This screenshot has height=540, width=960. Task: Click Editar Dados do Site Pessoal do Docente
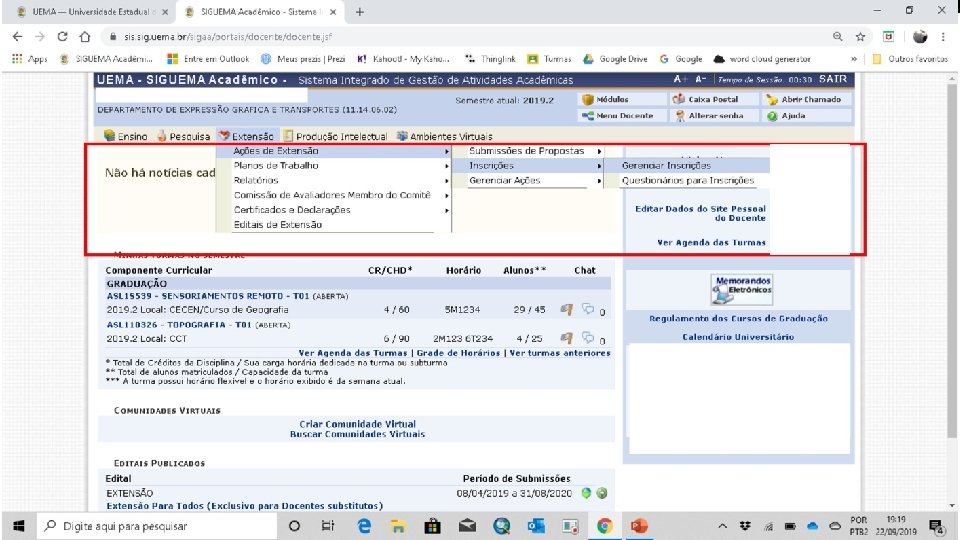[700, 213]
